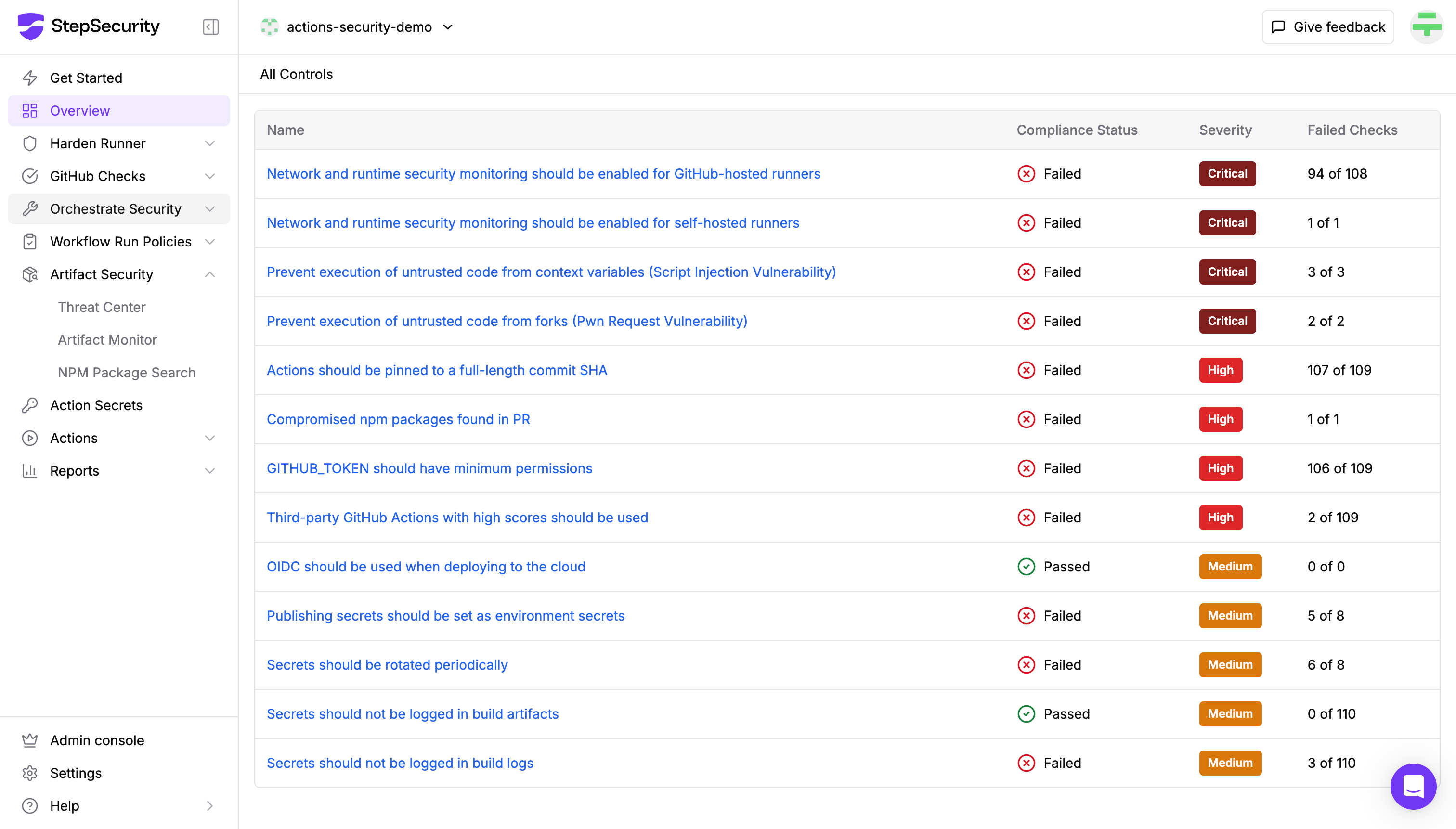Open Threat Center submenu item
The width and height of the screenshot is (1456, 829).
pyautogui.click(x=102, y=307)
